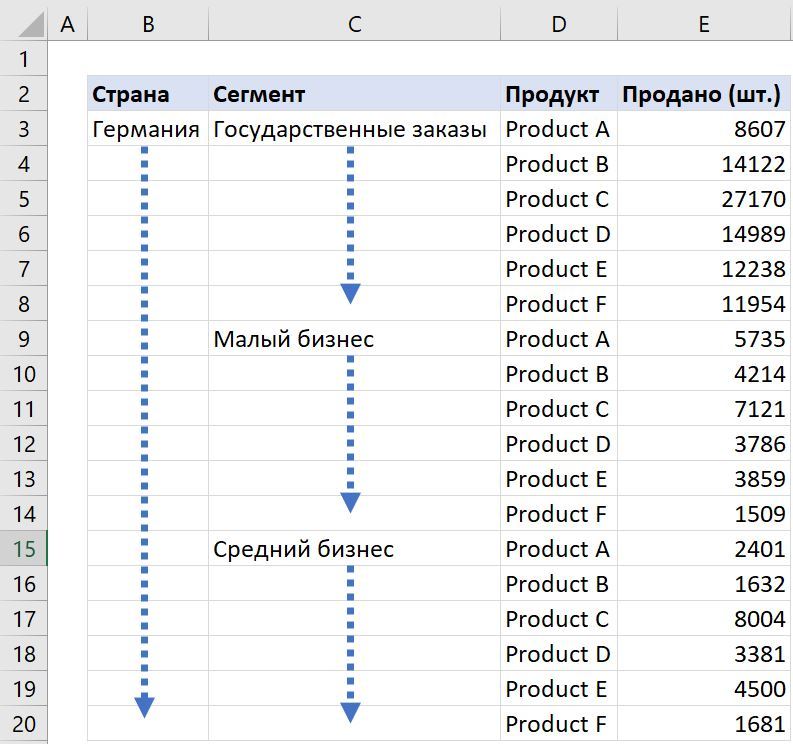Select the 'Средний бизнес' cell

(355, 549)
